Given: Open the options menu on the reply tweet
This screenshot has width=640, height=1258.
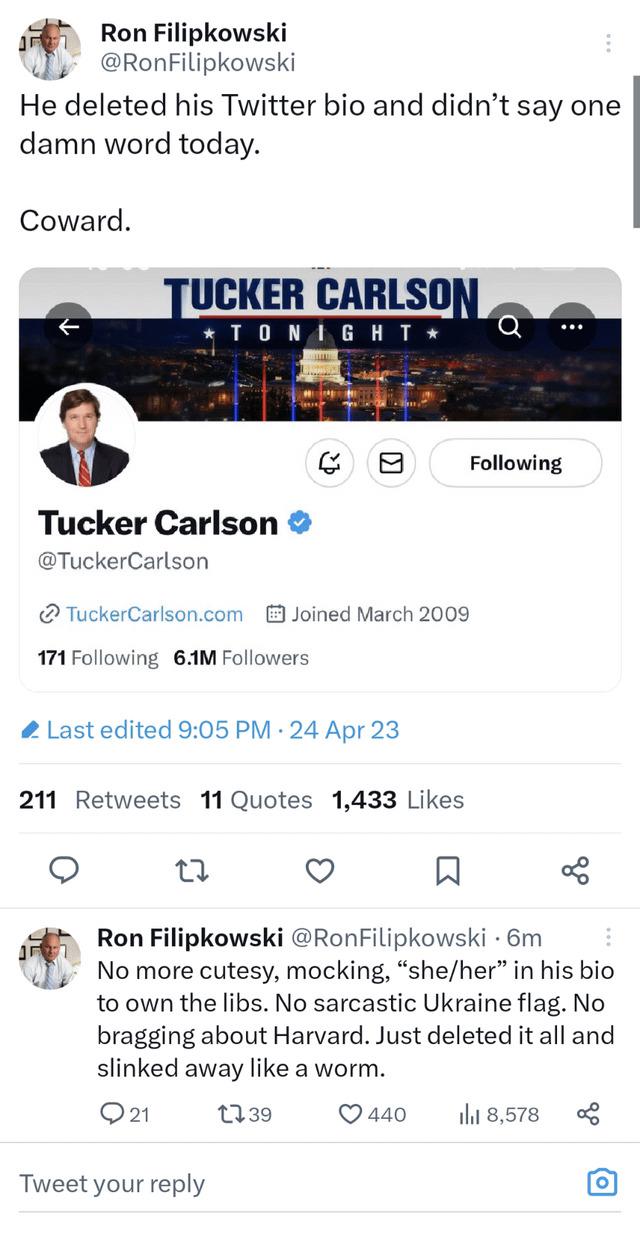Looking at the screenshot, I should coord(610,936).
